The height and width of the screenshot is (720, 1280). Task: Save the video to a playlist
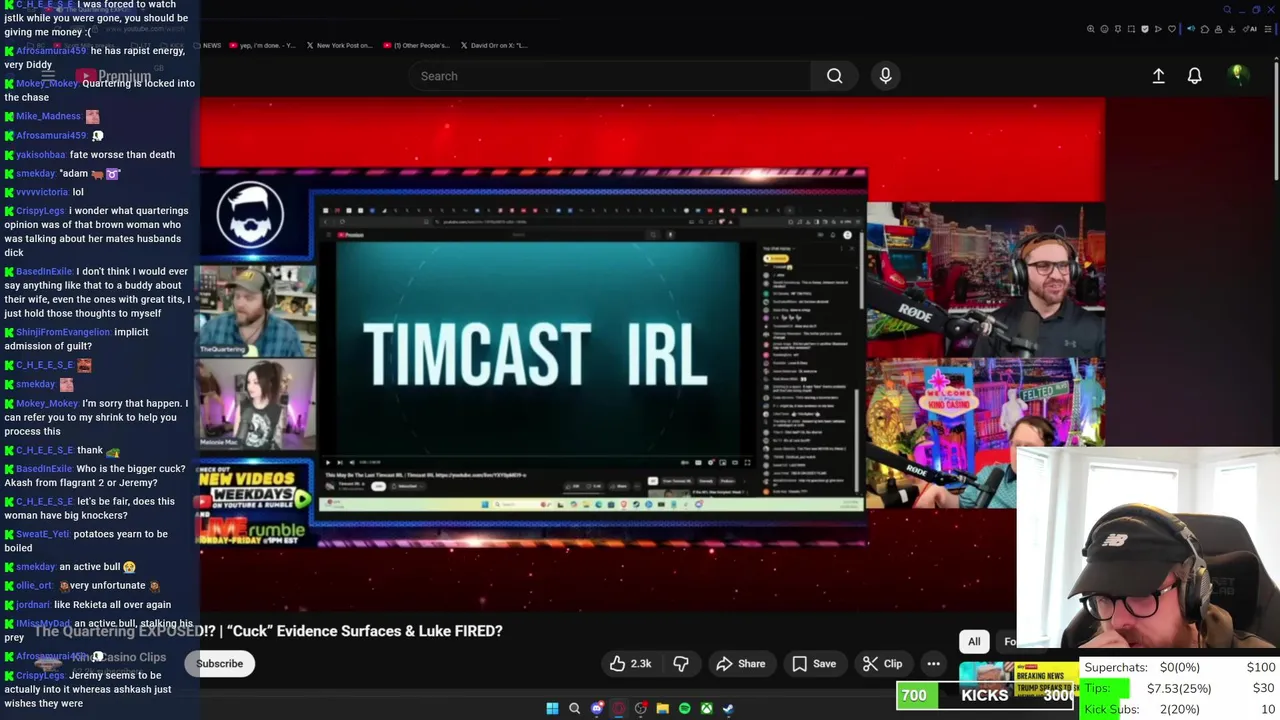814,664
